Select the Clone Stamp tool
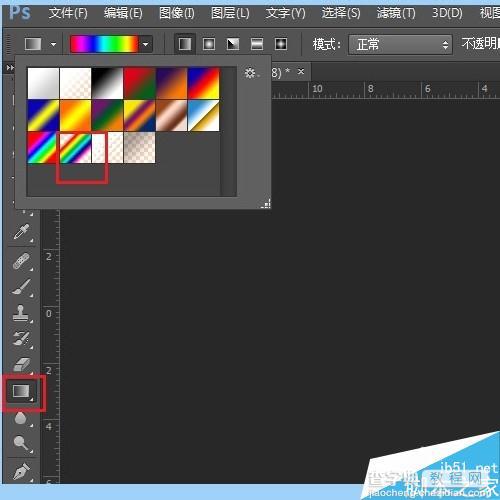Screen dimensions: 500x500 (22, 313)
